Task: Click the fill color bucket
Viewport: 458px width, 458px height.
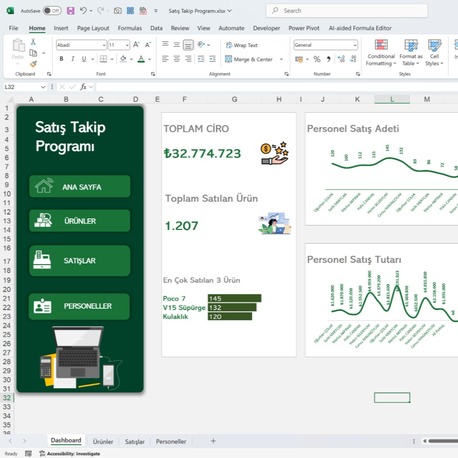Action: click(x=123, y=59)
